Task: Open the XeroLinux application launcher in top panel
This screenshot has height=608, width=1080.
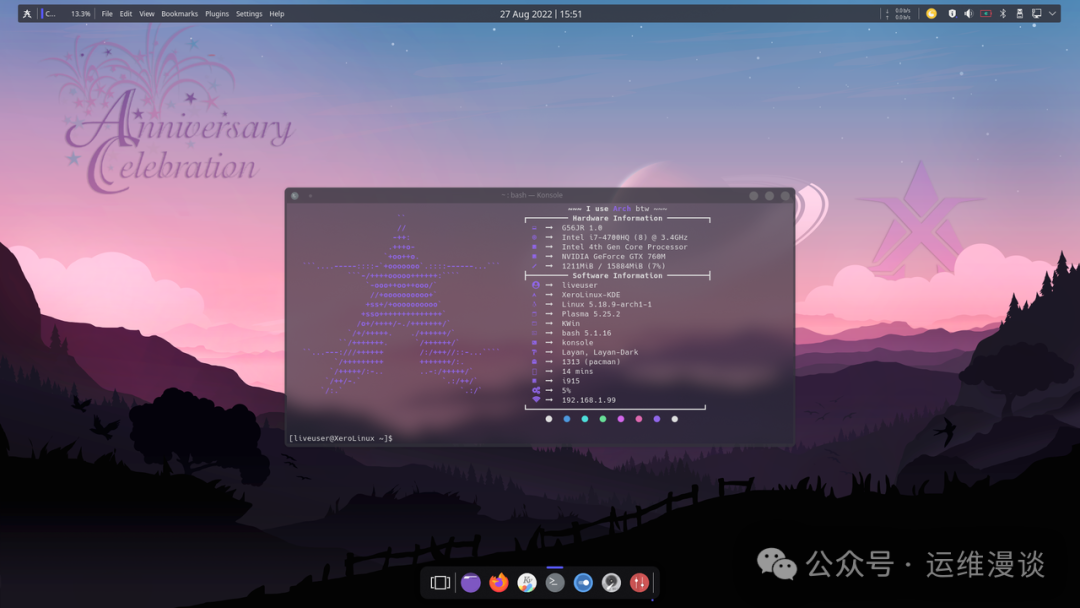Action: (x=26, y=13)
